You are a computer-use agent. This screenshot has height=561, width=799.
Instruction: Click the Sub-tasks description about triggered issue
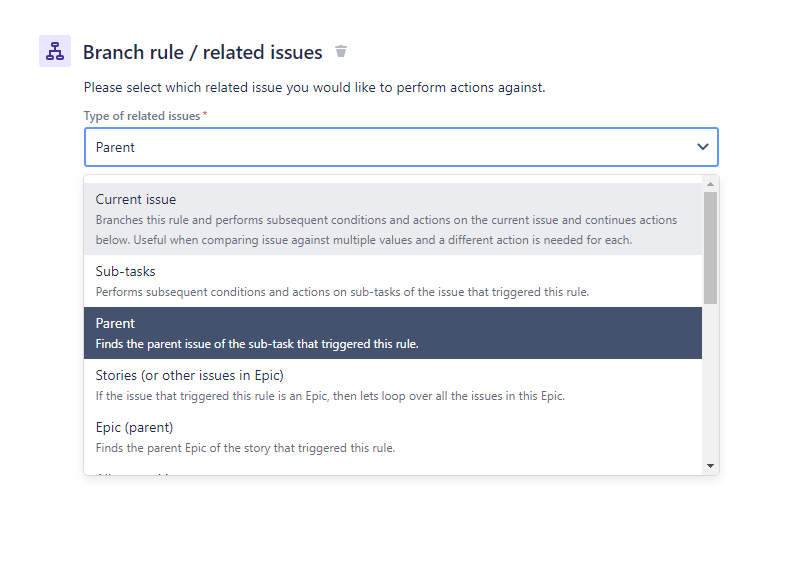(342, 292)
